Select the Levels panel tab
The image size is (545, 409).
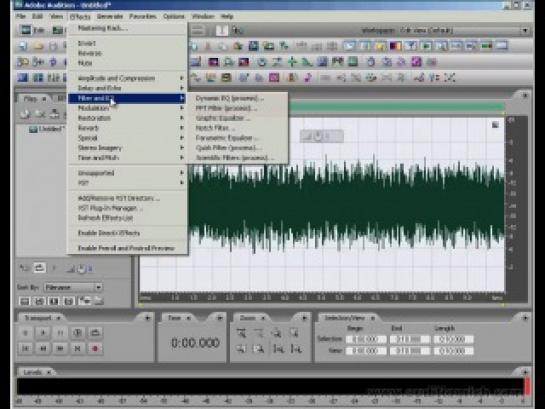[36, 372]
